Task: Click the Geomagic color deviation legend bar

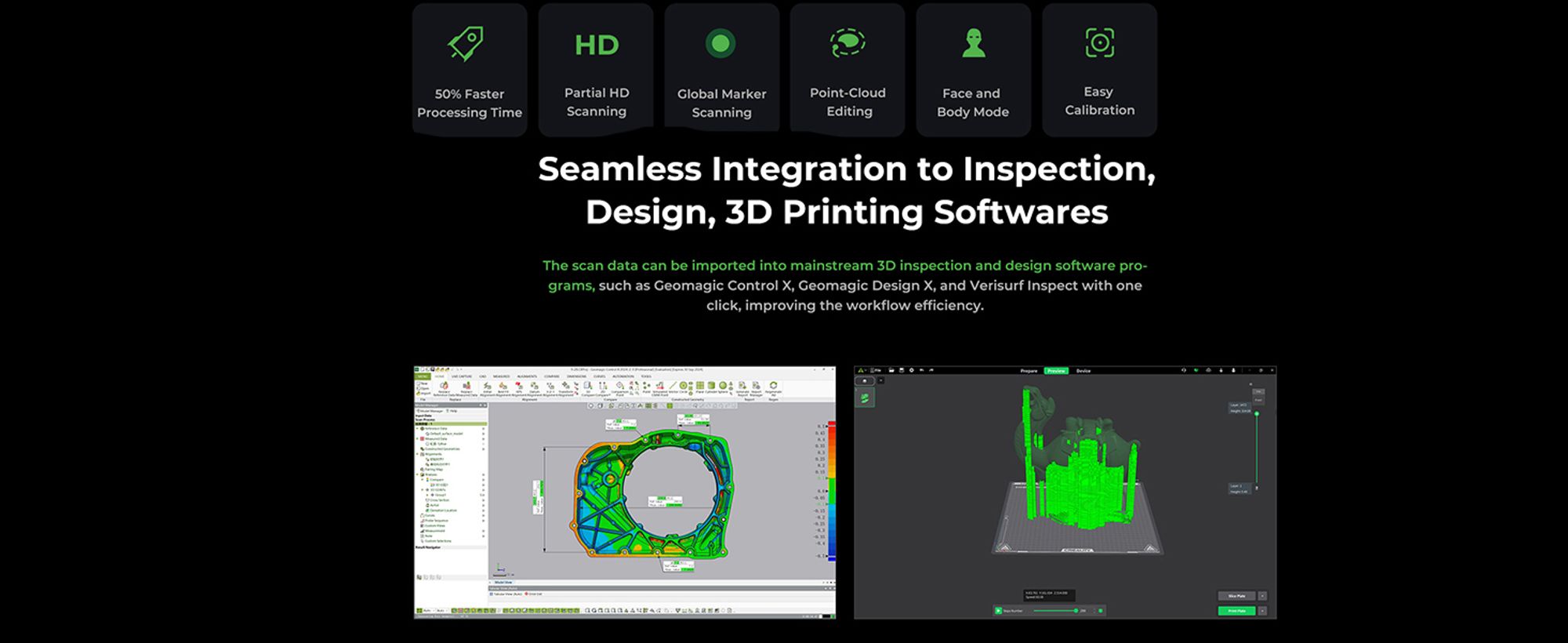Action: (x=832, y=491)
